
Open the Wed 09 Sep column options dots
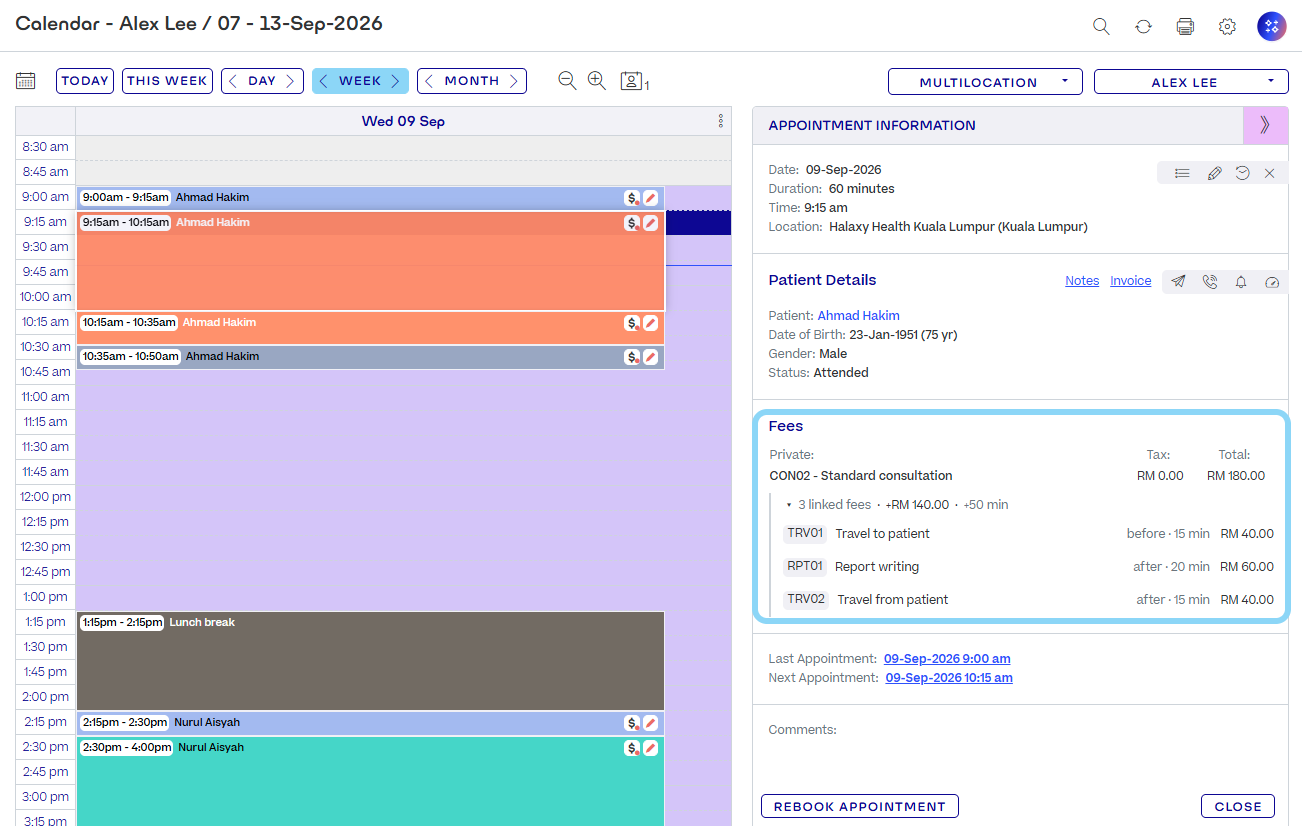point(720,121)
